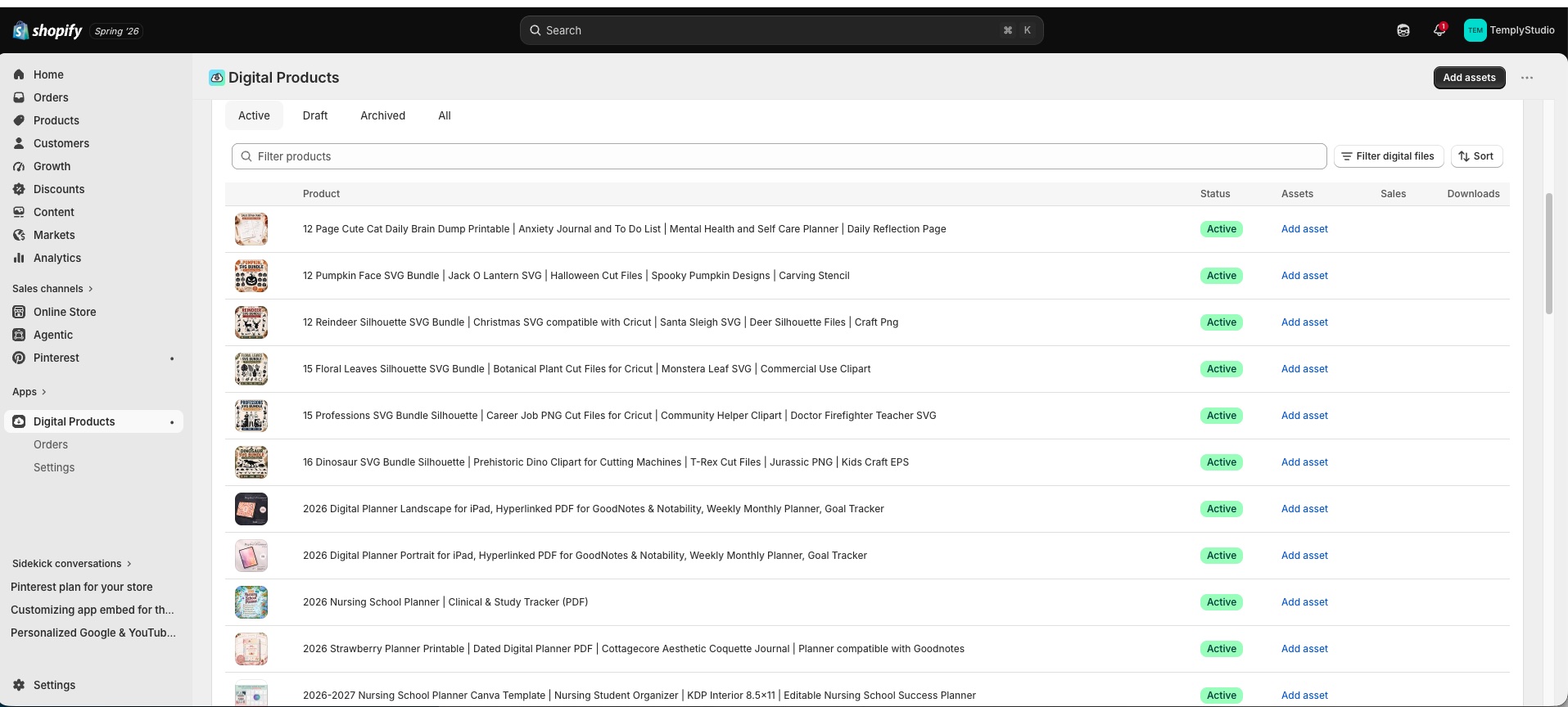Open the 2026 Landscape Planner thumbnail
Screen dimensions: 1568x707
pyautogui.click(x=251, y=509)
